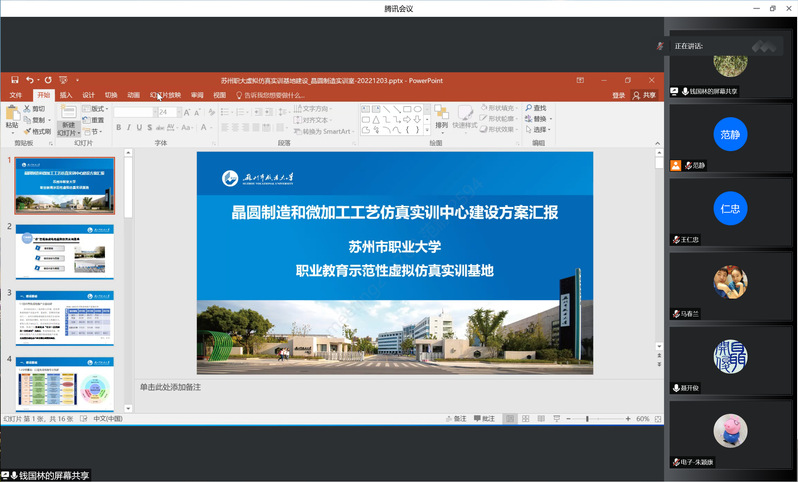Switch to the Design (设计) tab

pos(89,95)
